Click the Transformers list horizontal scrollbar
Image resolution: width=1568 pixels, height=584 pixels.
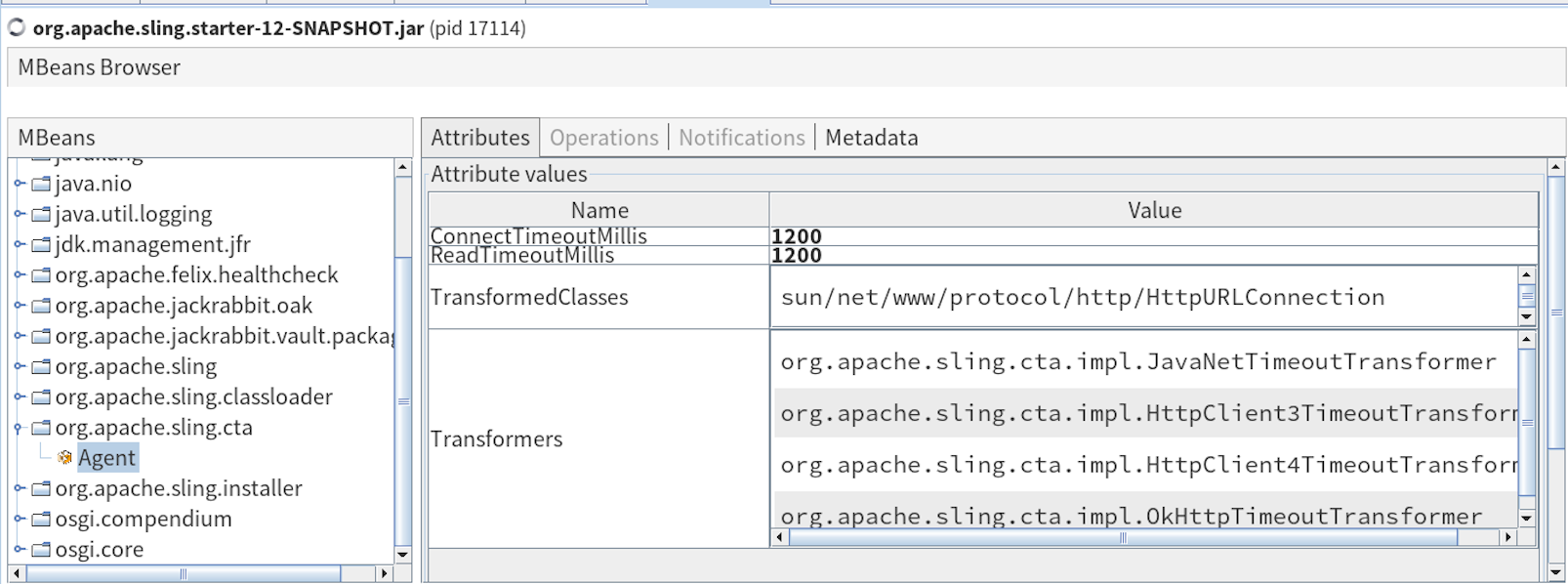click(1123, 537)
